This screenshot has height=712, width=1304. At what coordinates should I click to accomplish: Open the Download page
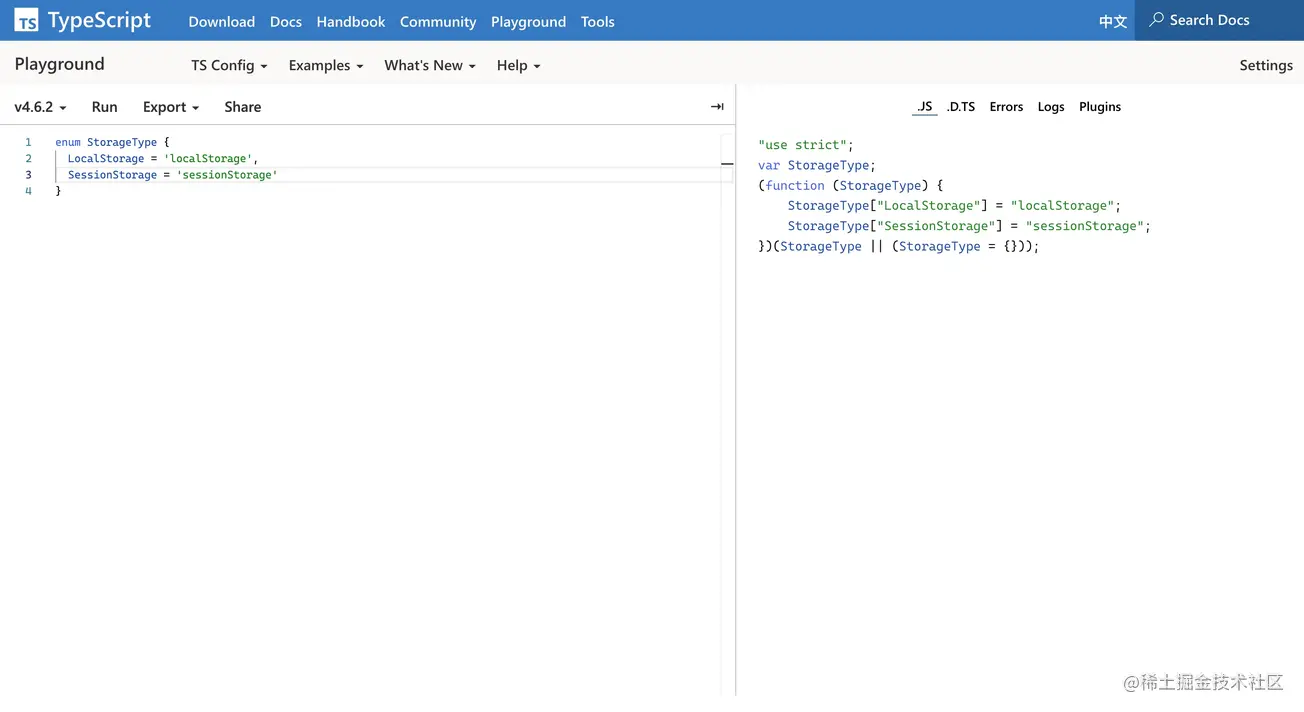point(222,21)
